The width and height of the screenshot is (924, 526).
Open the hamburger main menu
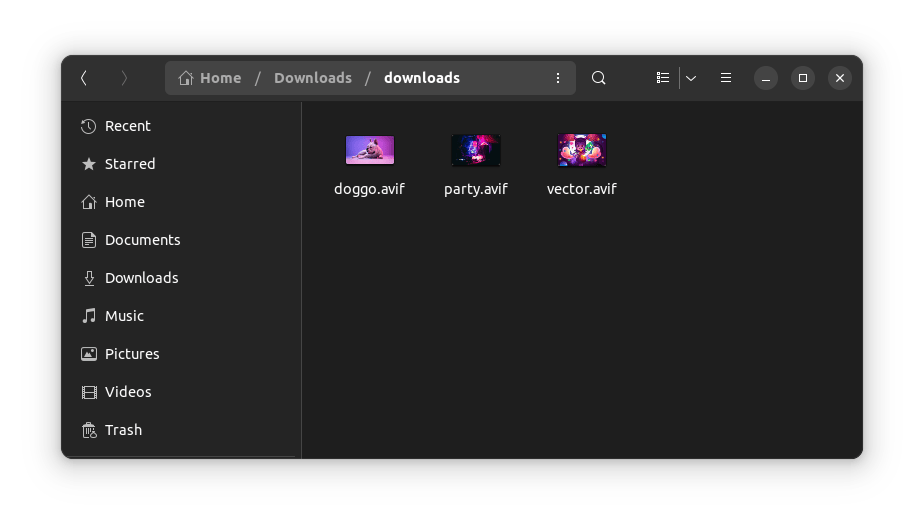point(727,78)
